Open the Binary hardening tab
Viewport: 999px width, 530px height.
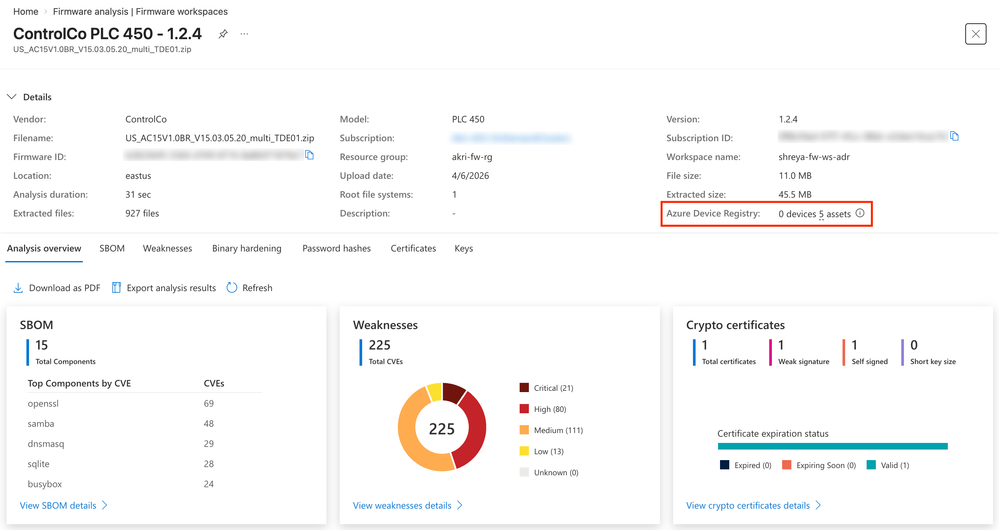tap(247, 248)
